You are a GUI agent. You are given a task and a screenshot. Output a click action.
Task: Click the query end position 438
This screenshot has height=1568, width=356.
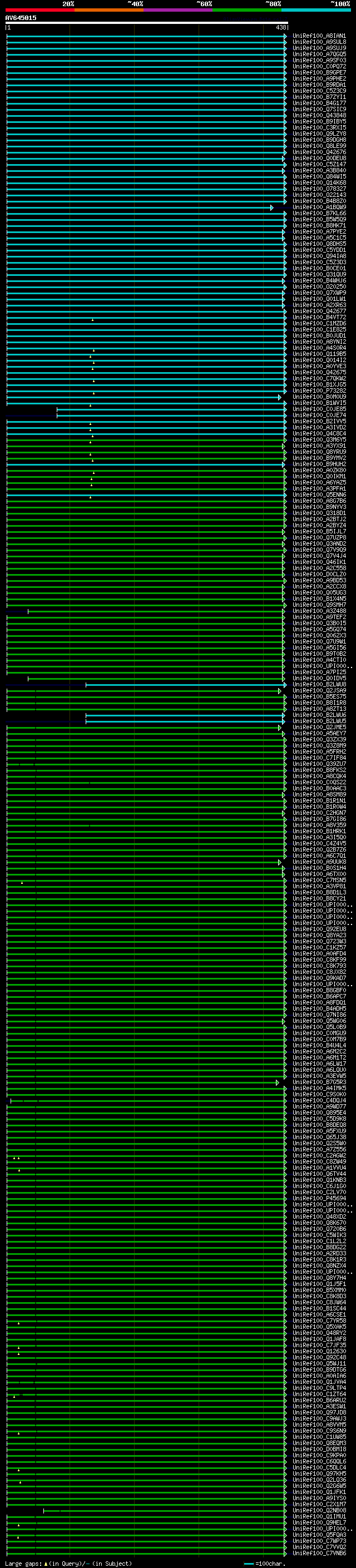(280, 27)
